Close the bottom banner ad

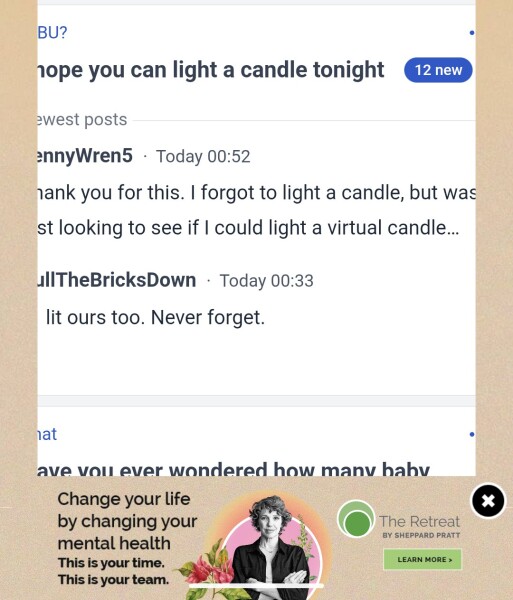pos(488,501)
